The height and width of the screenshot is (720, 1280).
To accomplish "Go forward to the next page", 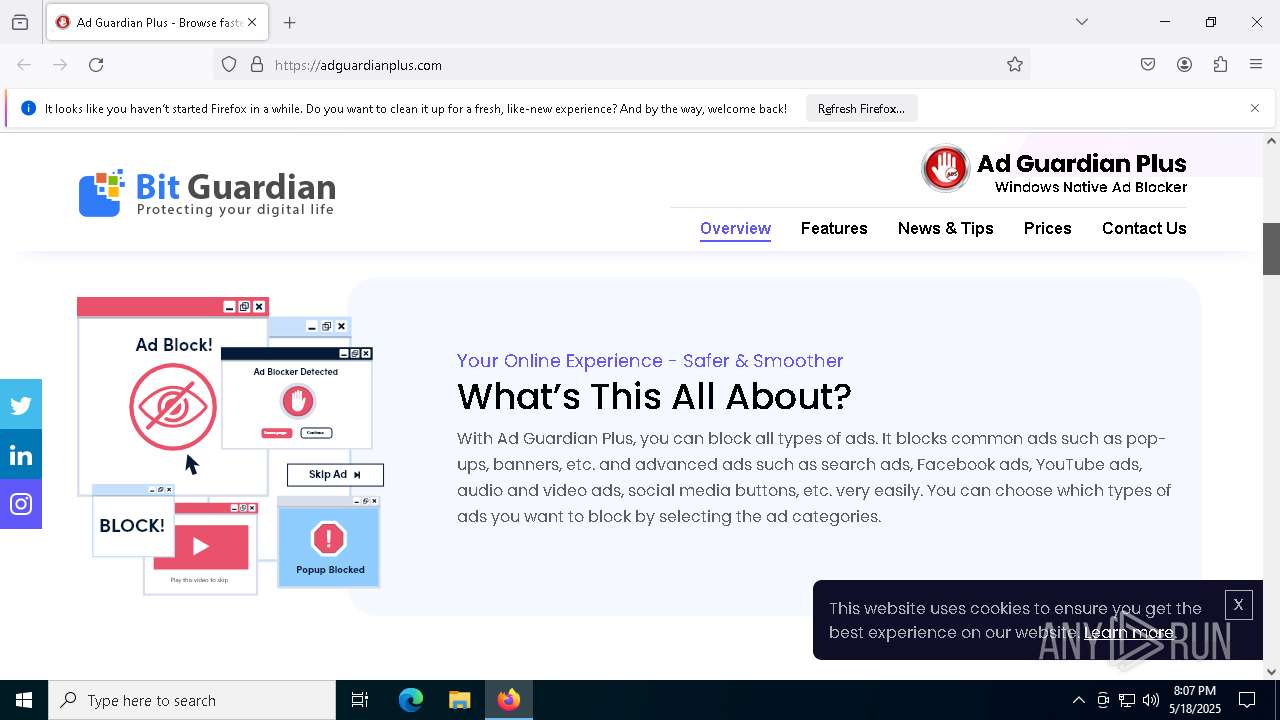I will tap(60, 65).
